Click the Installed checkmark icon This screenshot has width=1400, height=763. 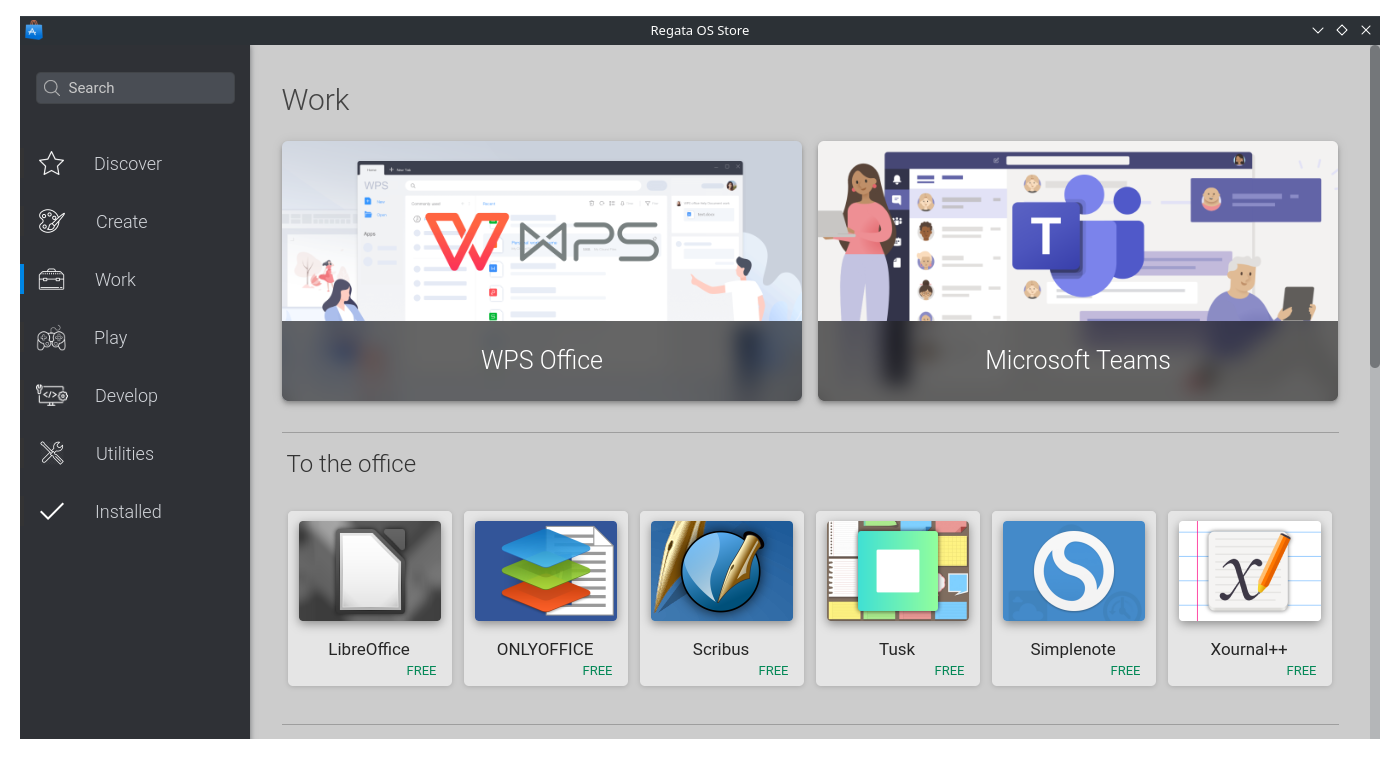point(52,512)
